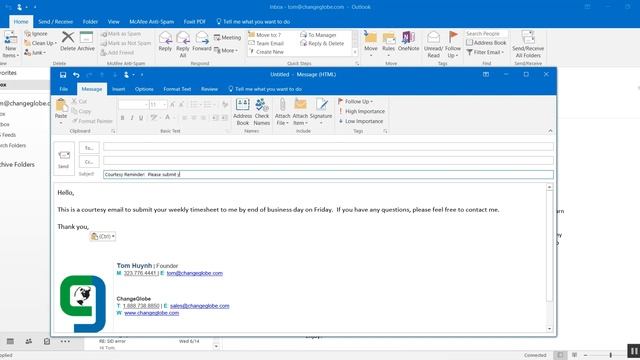The width and height of the screenshot is (640, 360).
Task: Click the message body scrollbar up arrow
Action: tap(549, 187)
